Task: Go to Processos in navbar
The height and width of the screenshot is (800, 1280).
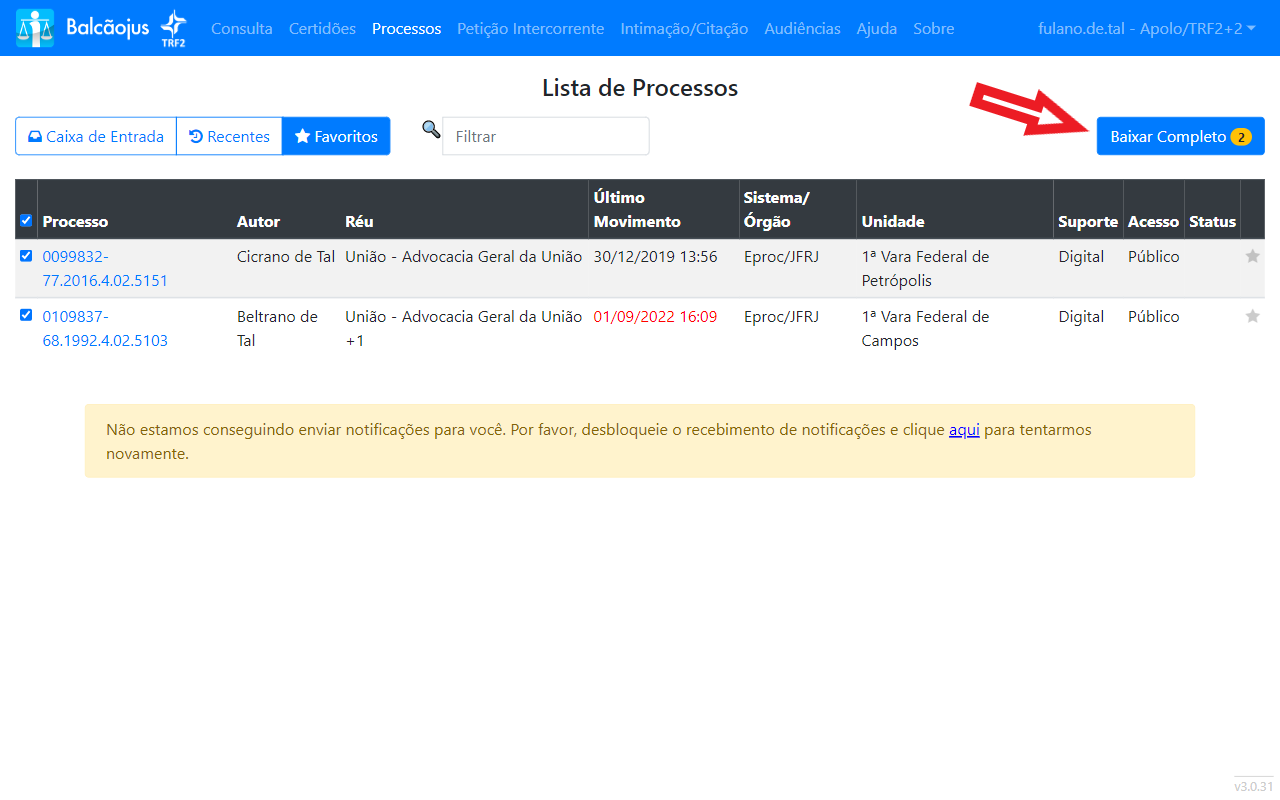Action: coord(406,29)
